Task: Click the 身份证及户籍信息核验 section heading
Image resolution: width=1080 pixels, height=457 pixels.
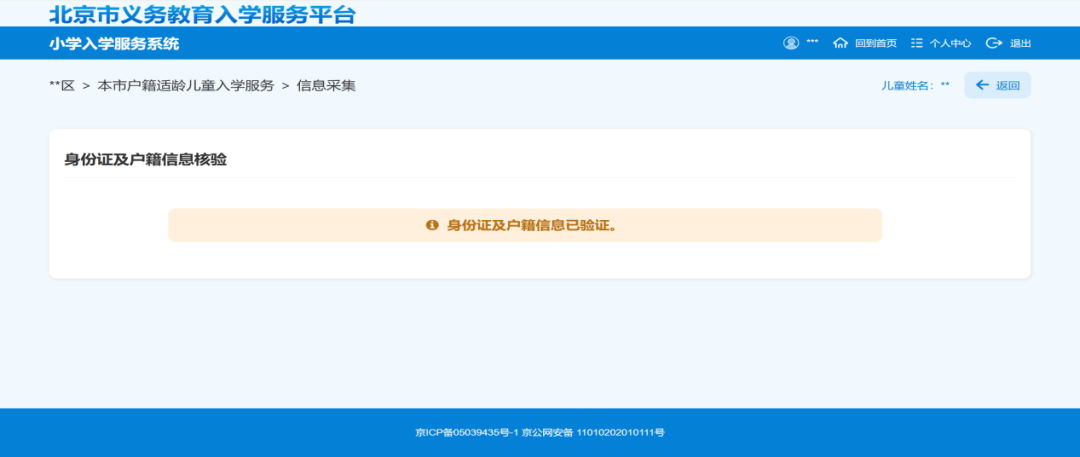Action: click(x=145, y=159)
